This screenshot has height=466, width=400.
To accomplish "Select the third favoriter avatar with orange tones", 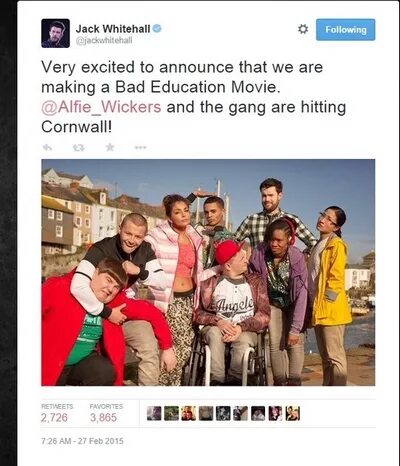I will [189, 413].
